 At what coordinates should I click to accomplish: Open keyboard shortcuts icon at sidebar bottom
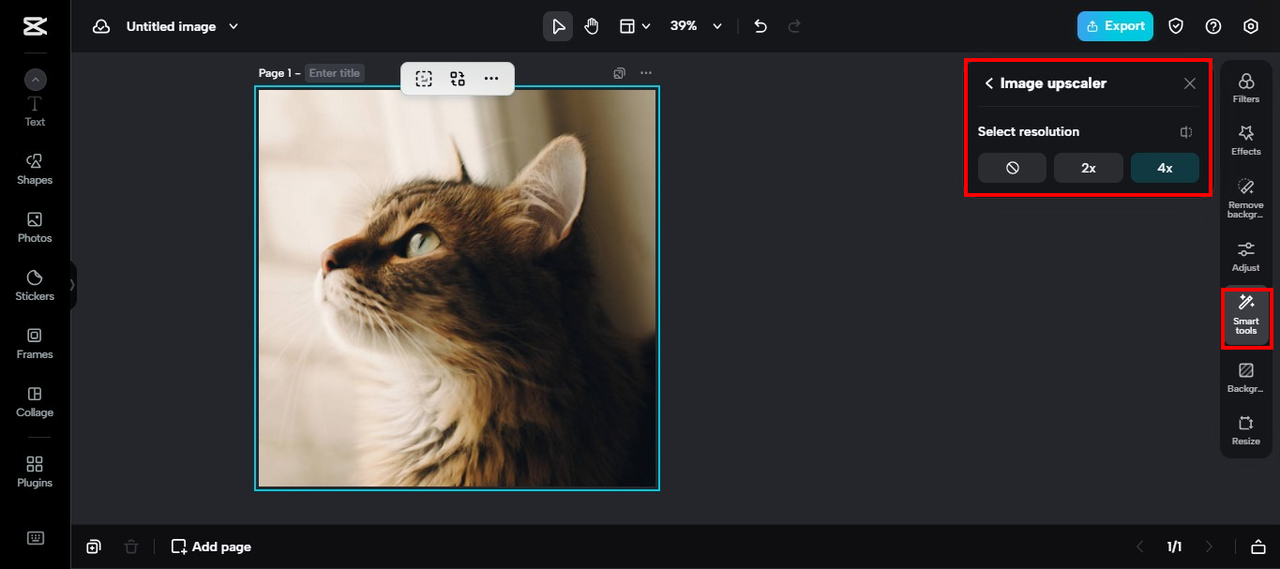35,538
